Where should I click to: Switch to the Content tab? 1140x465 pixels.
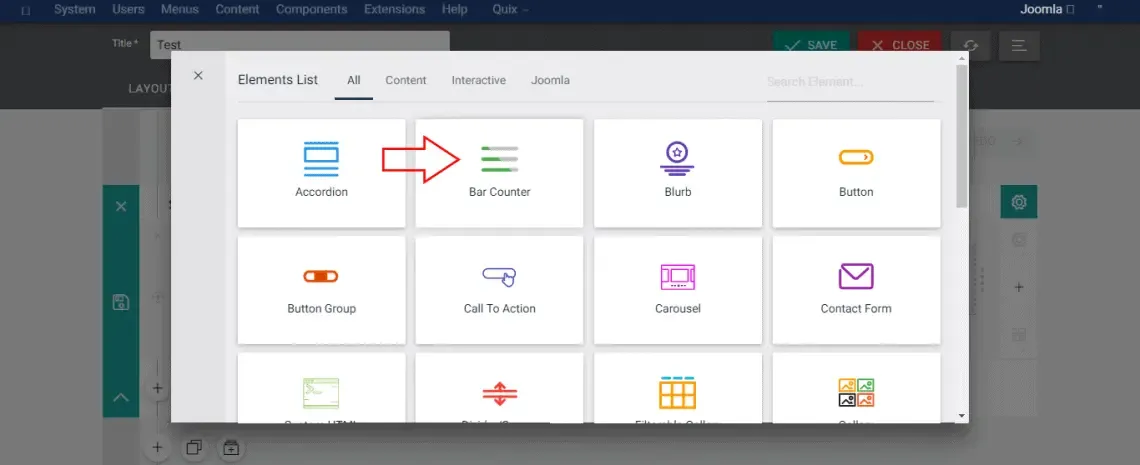click(406, 81)
